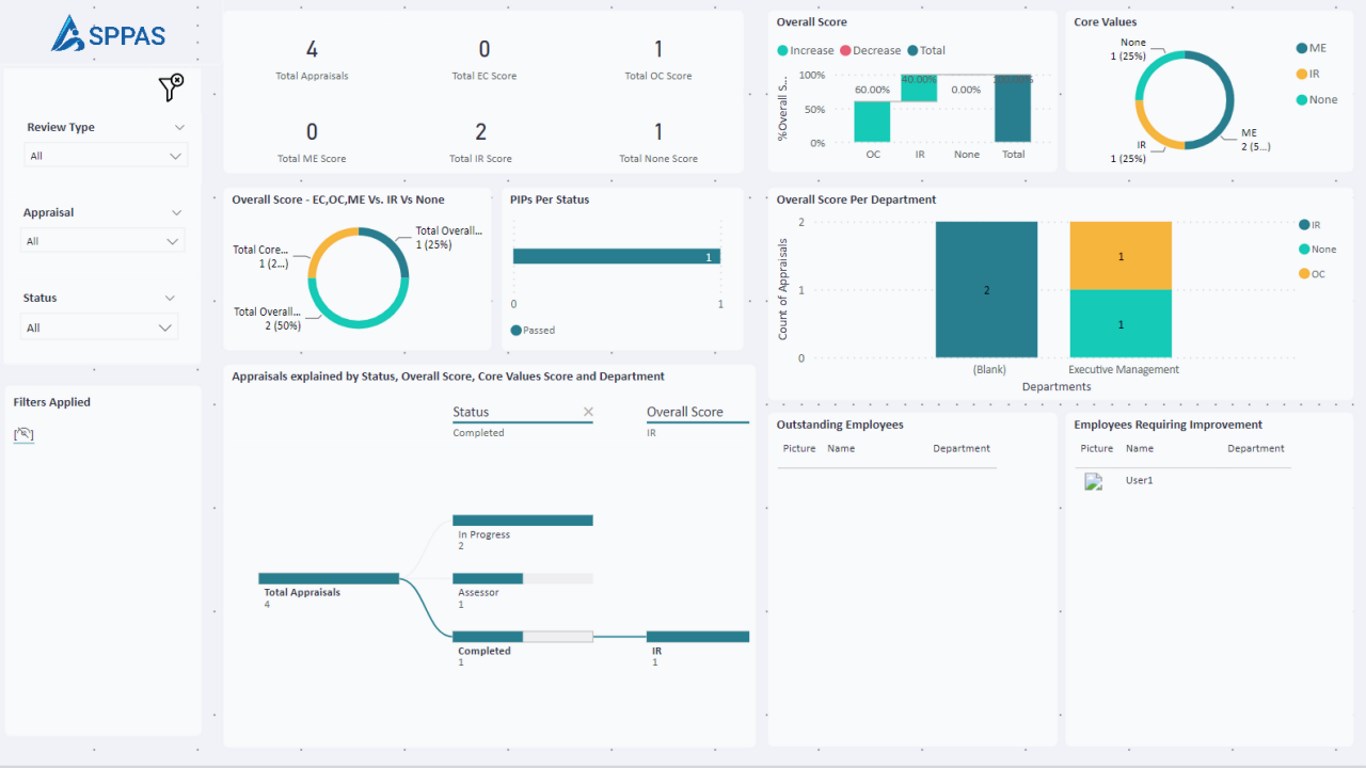Click the User1 name cell
This screenshot has width=1366, height=768.
pyautogui.click(x=1139, y=481)
